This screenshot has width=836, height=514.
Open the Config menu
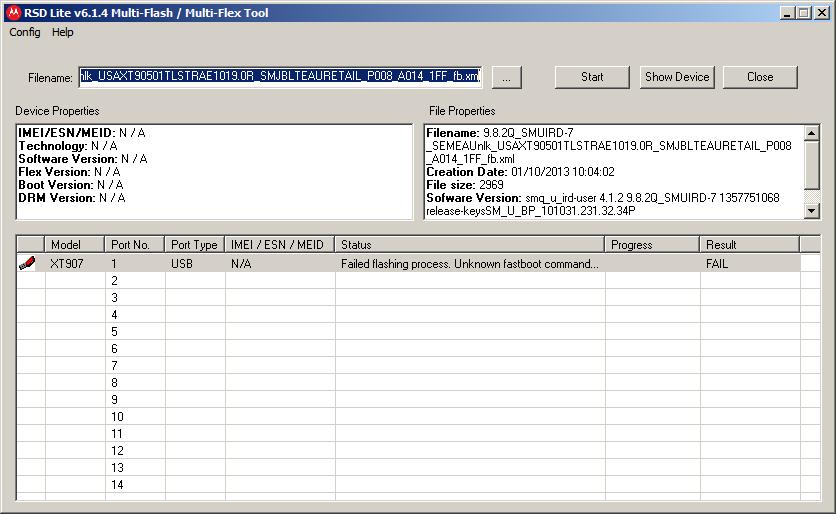pyautogui.click(x=25, y=32)
